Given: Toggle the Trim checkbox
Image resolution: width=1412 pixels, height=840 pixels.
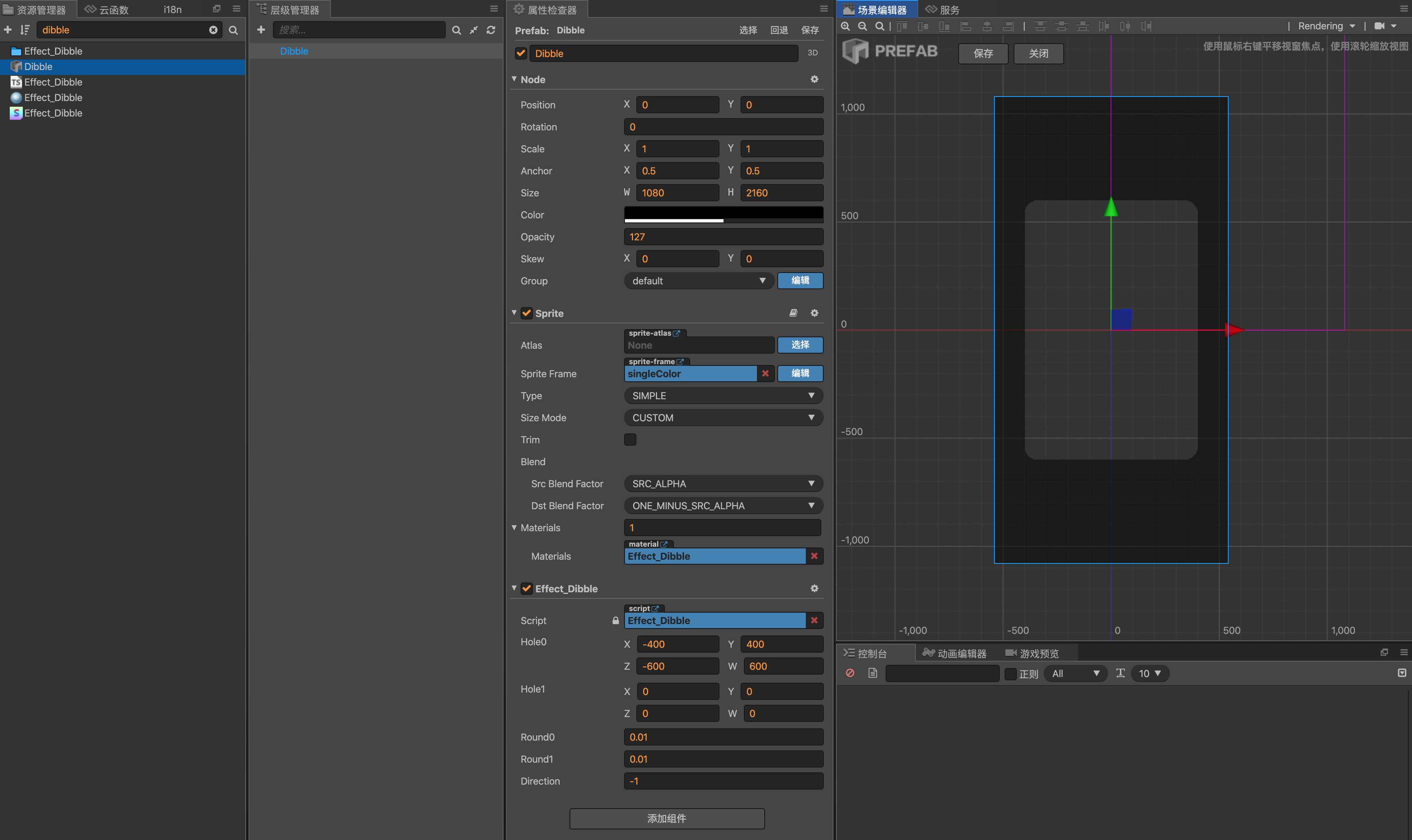Looking at the screenshot, I should [630, 440].
